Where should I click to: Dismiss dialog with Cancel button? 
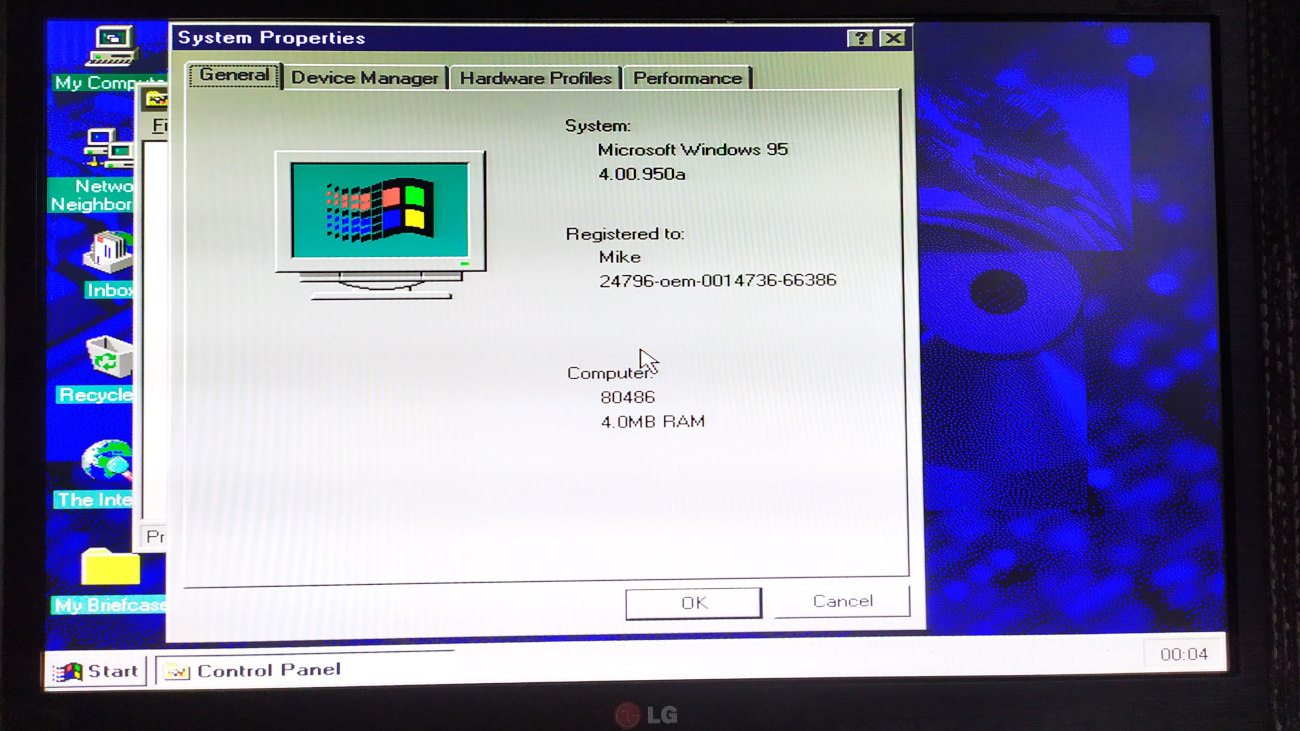coord(842,601)
